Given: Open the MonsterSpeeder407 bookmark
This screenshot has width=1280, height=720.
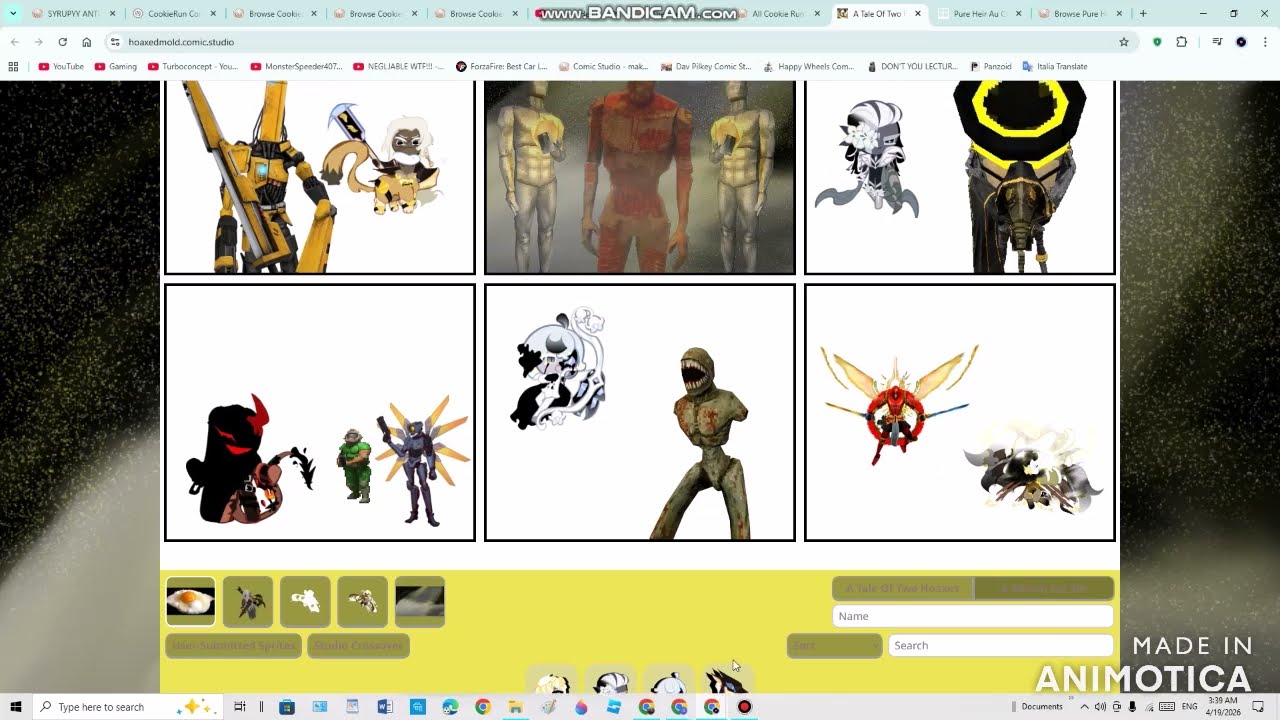Looking at the screenshot, I should pos(297,66).
